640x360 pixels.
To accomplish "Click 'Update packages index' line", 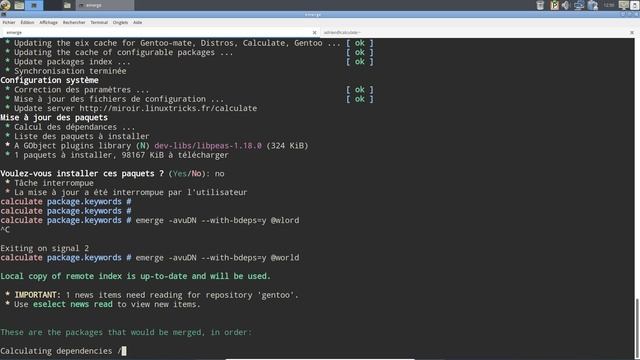I will click(72, 62).
